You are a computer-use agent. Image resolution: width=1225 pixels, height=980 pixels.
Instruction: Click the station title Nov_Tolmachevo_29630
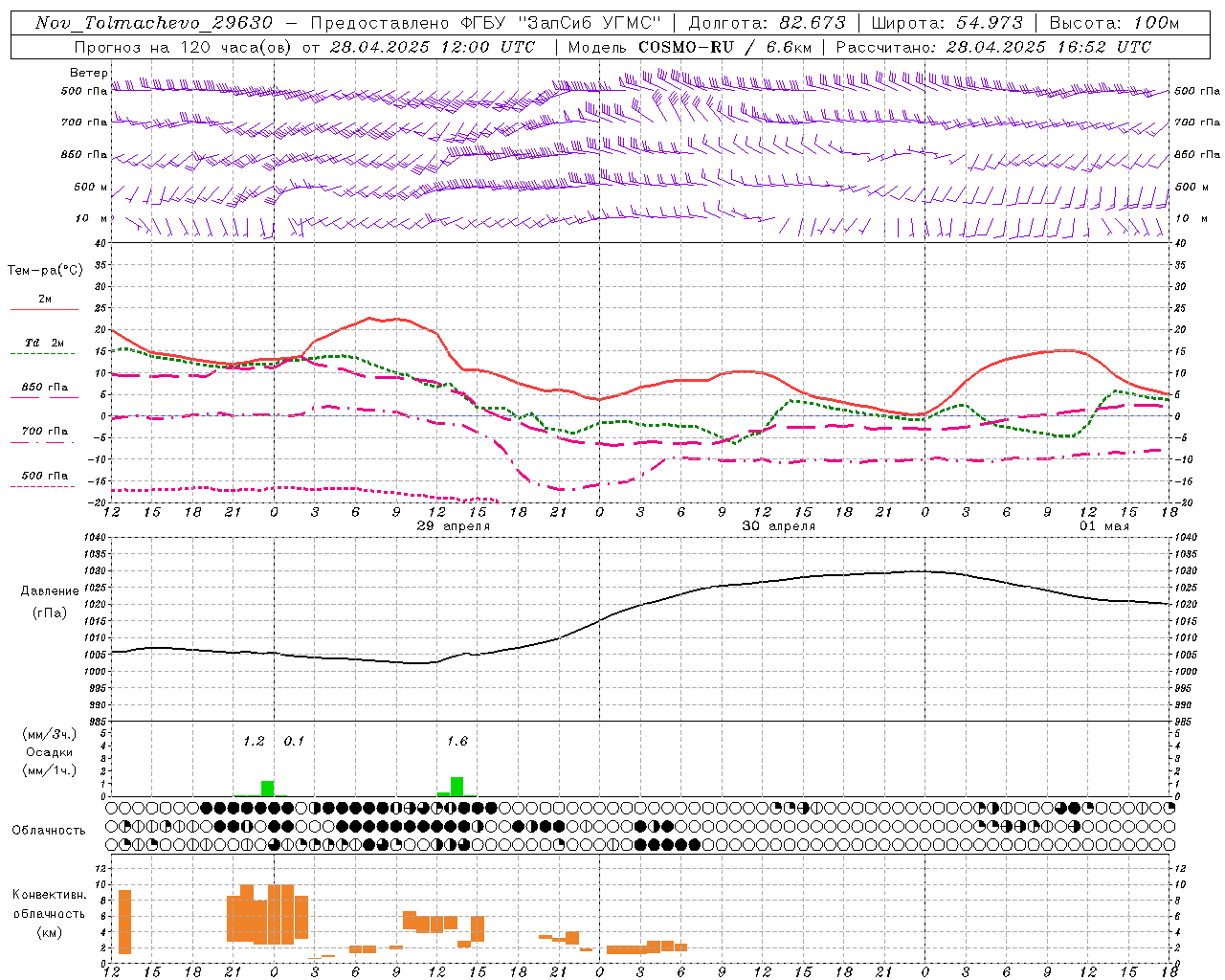point(154,23)
